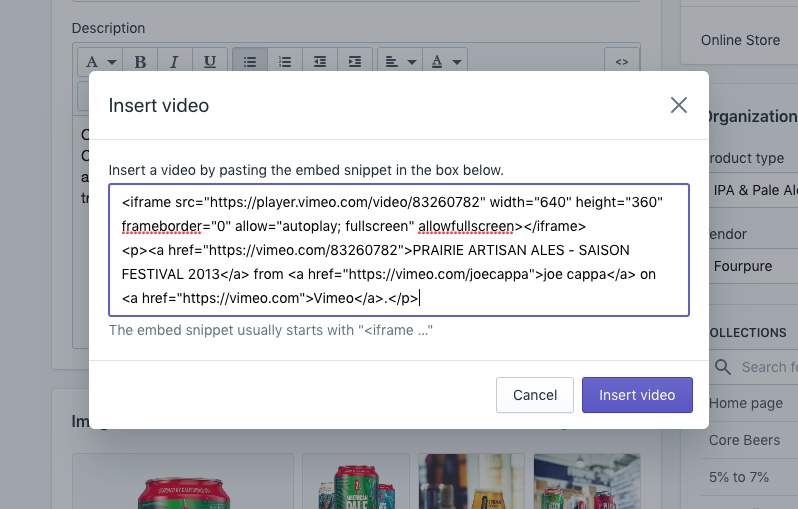Open the beer glass product image
This screenshot has width=798, height=509.
[x=471, y=482]
